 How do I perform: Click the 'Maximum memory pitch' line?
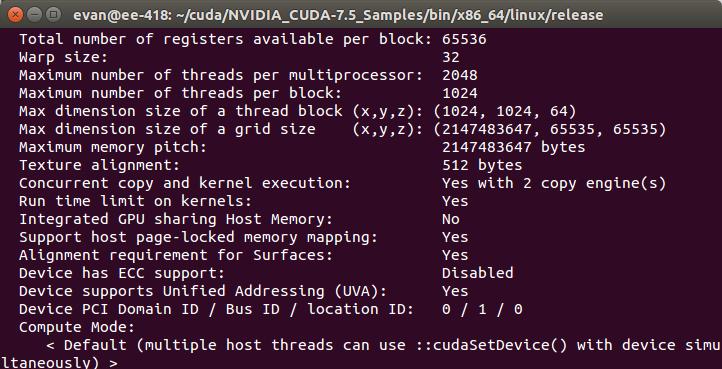302,147
